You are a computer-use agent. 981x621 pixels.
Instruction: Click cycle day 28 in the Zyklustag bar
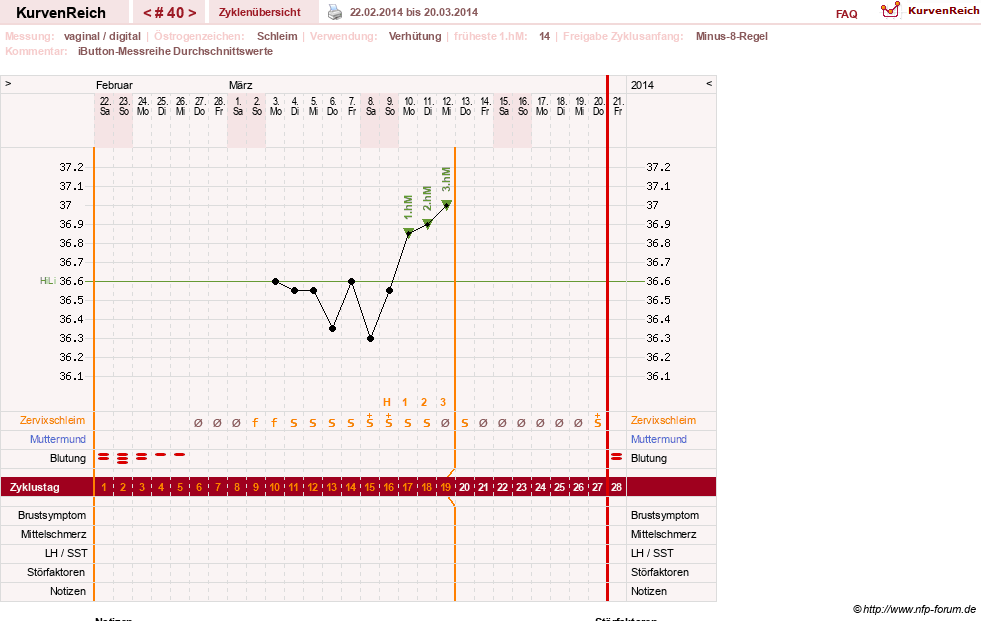coord(616,487)
